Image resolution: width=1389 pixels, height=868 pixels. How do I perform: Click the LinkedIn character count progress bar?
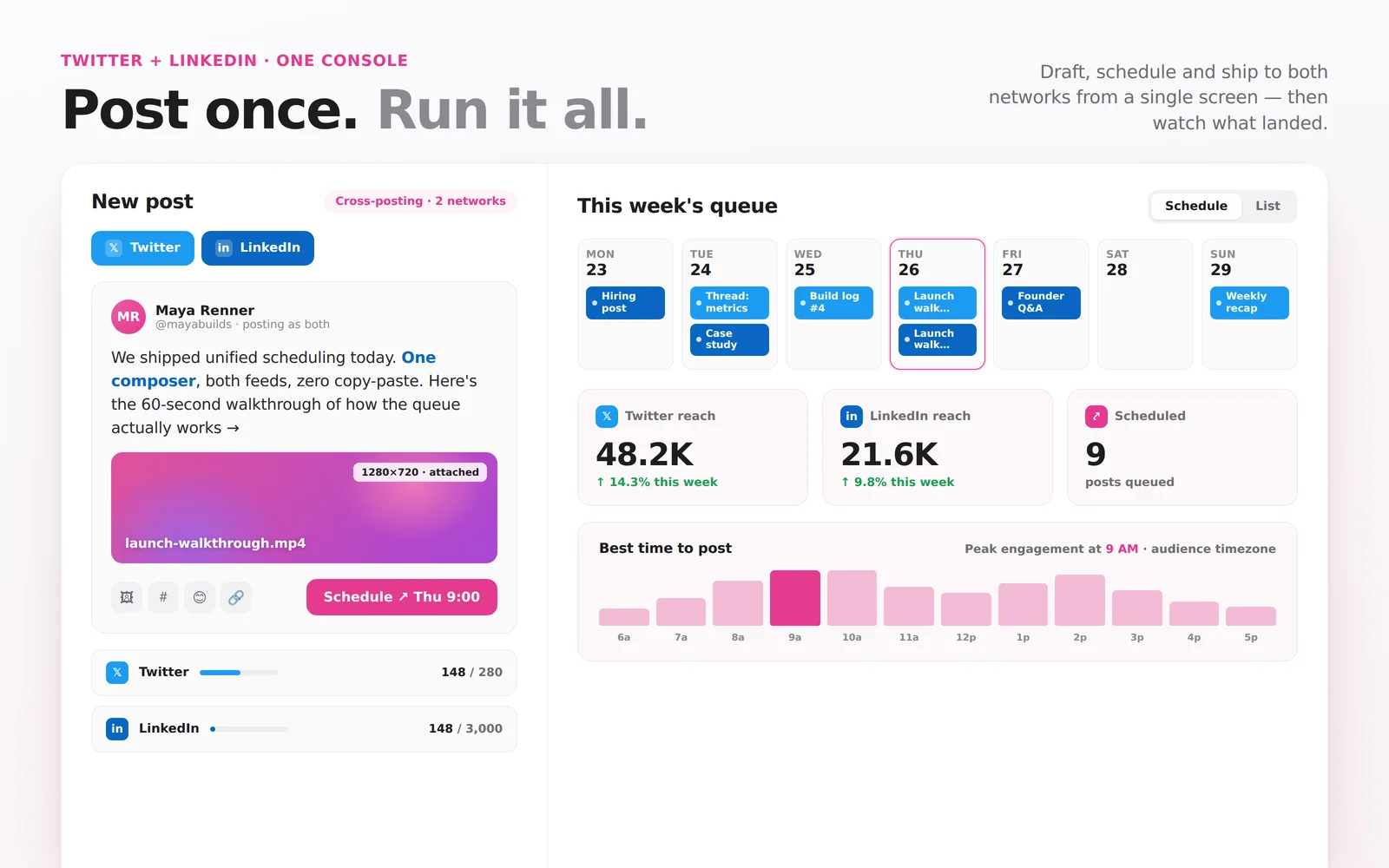pos(248,729)
